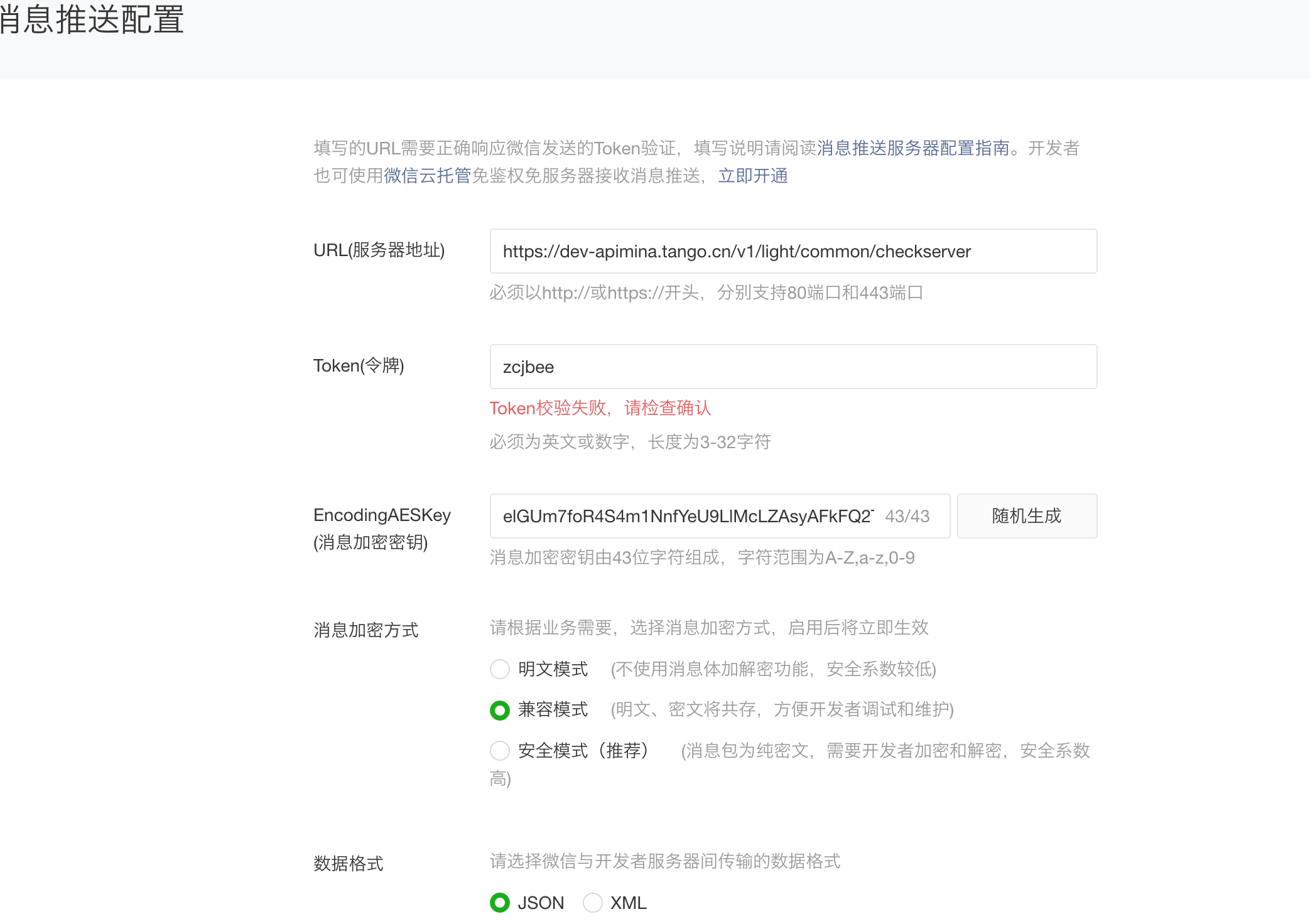The width and height of the screenshot is (1310, 924).
Task: Open the 消息推送服务器配置指南 link
Action: (x=913, y=148)
